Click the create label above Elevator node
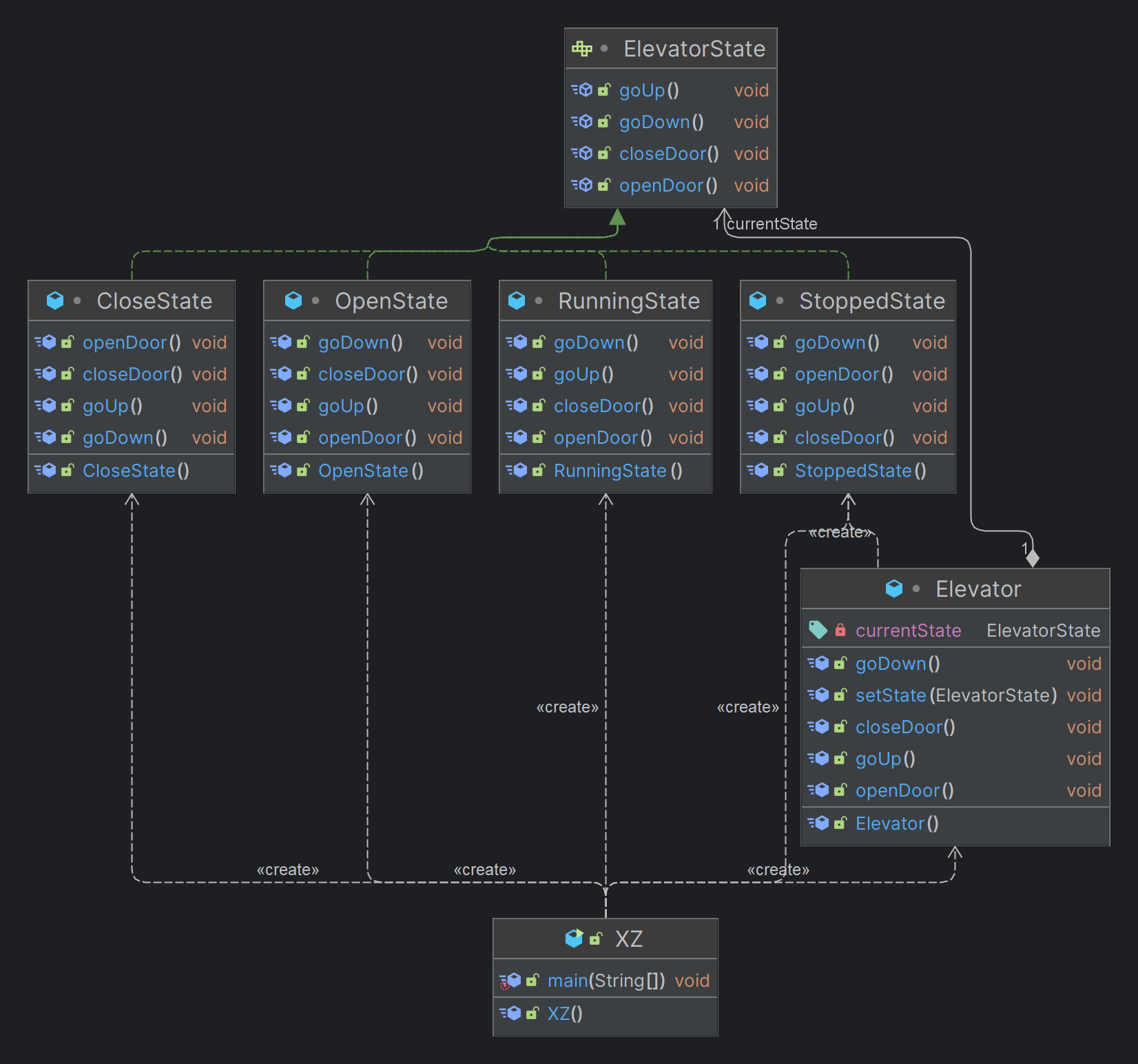This screenshot has width=1138, height=1064. (x=840, y=532)
